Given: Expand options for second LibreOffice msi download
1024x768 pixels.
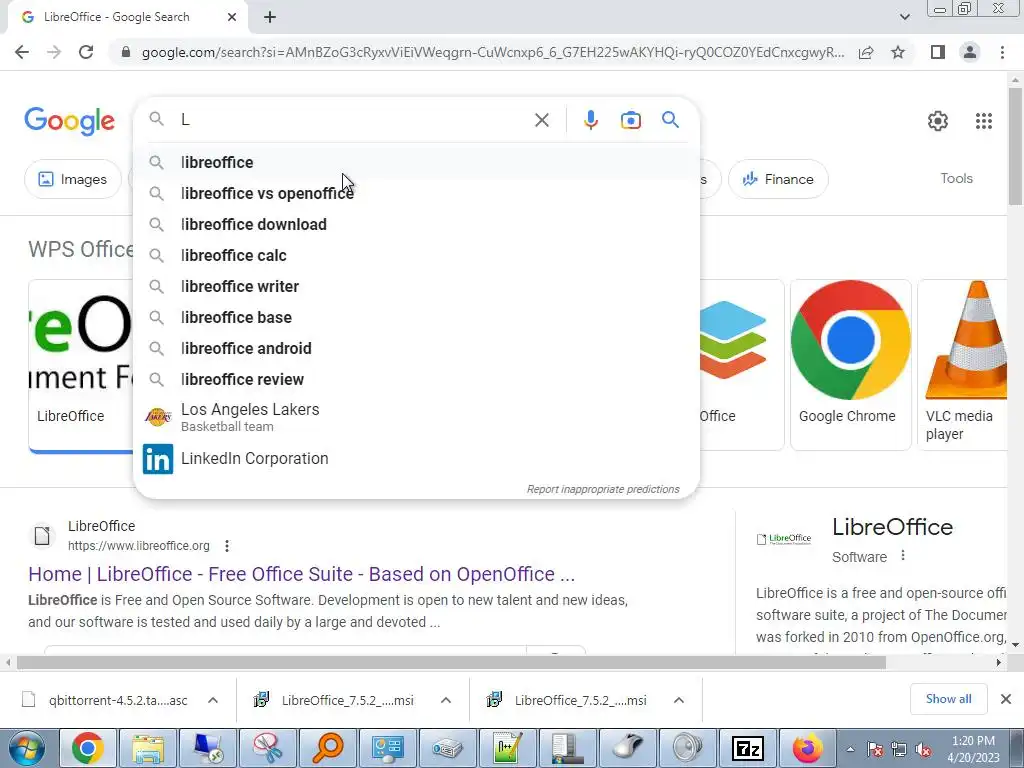Looking at the screenshot, I should pyautogui.click(x=679, y=700).
